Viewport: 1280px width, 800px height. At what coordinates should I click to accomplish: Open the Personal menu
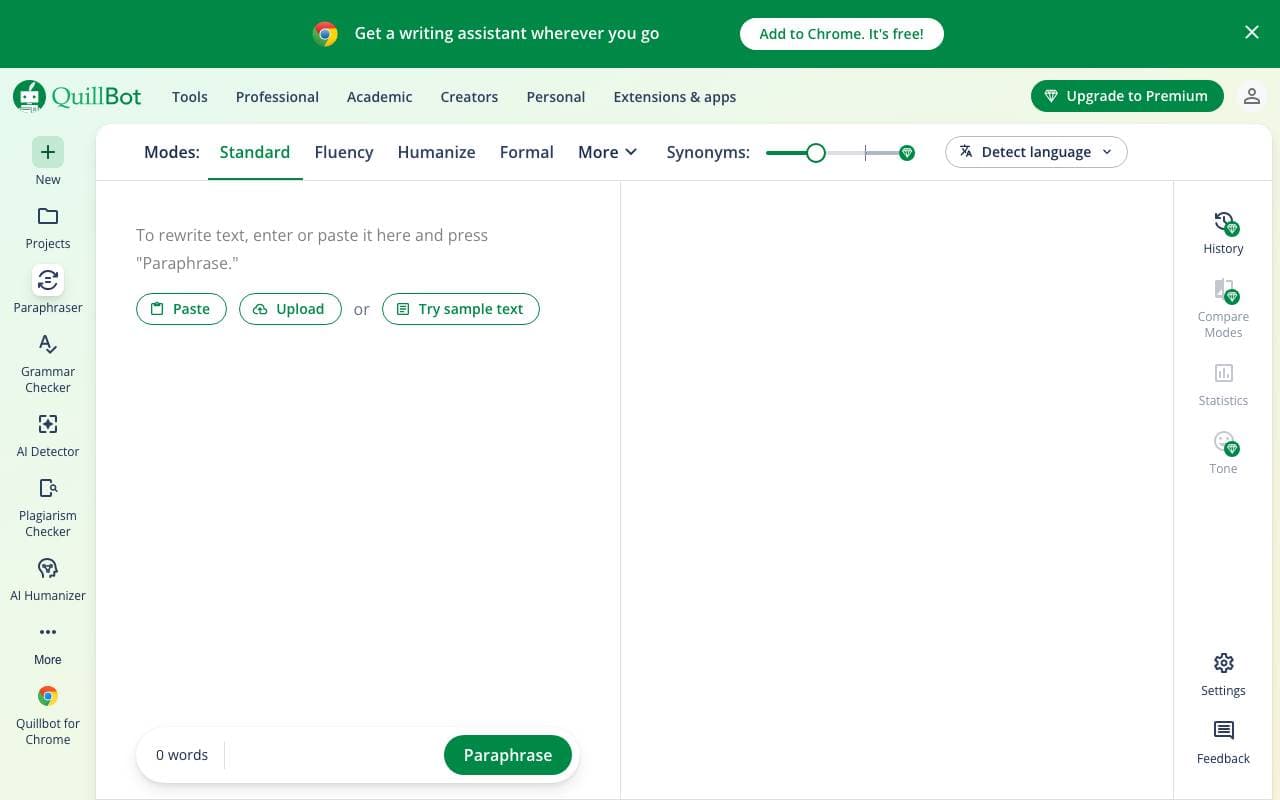pos(556,97)
